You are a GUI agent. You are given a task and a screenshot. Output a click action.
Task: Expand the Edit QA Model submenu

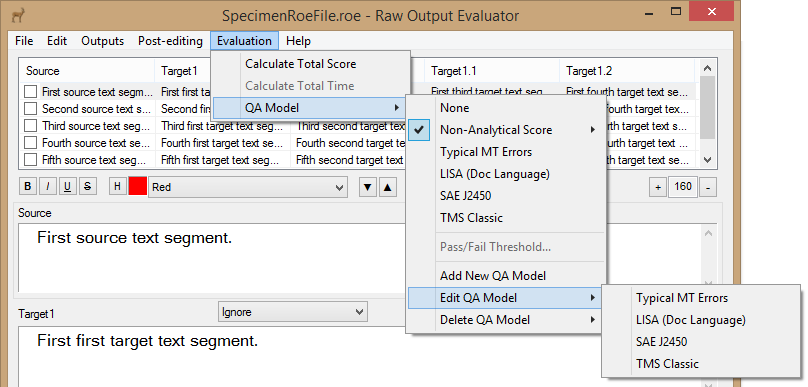[x=505, y=298]
